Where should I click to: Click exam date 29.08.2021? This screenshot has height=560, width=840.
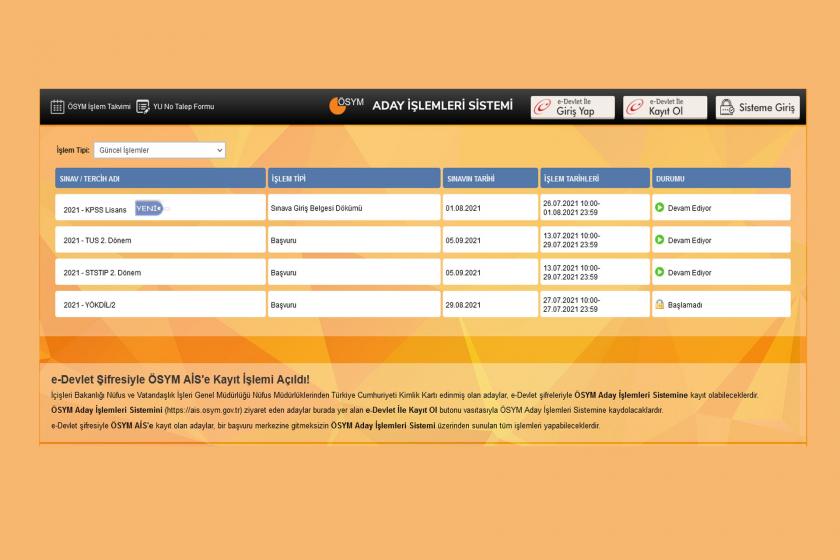[x=463, y=305]
